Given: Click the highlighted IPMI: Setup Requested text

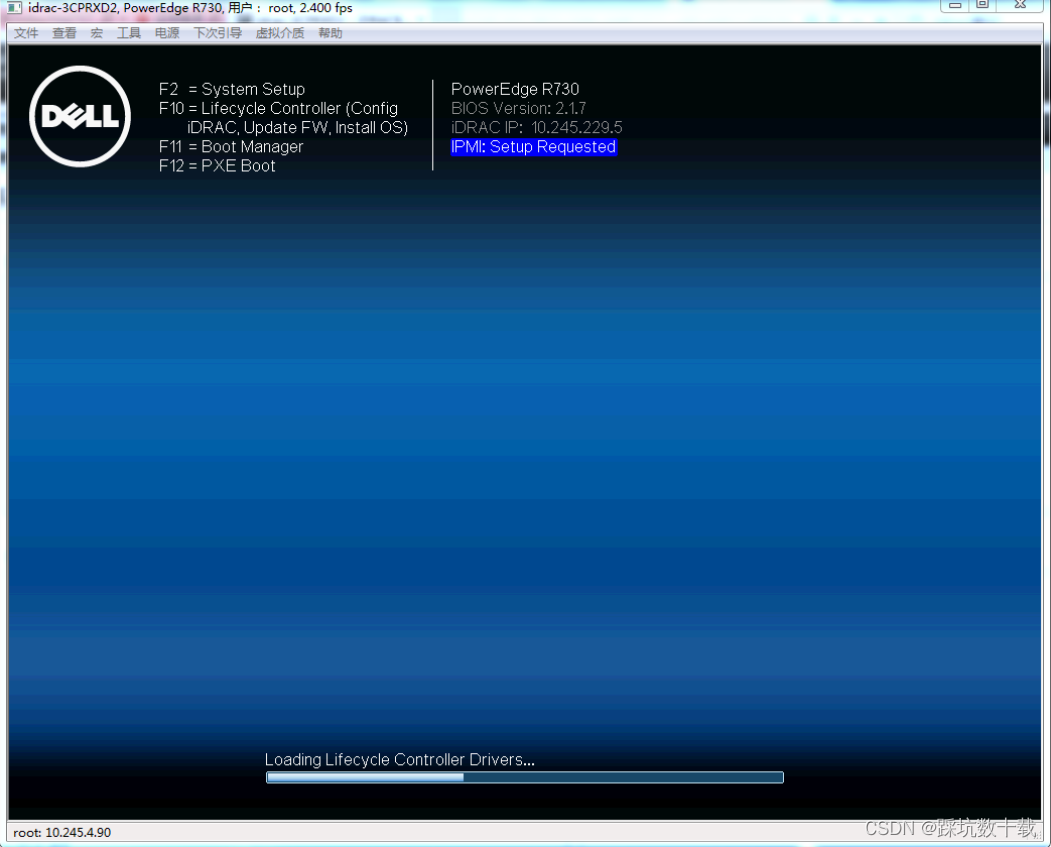Looking at the screenshot, I should click(x=534, y=147).
